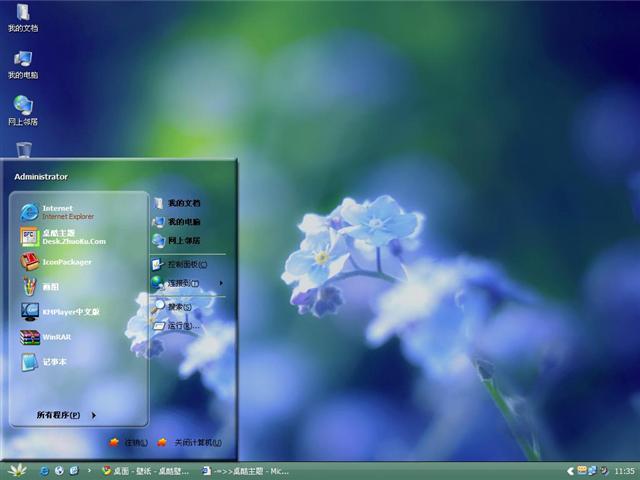Open 搜索 search from Start menu
640x480 pixels.
click(x=180, y=307)
